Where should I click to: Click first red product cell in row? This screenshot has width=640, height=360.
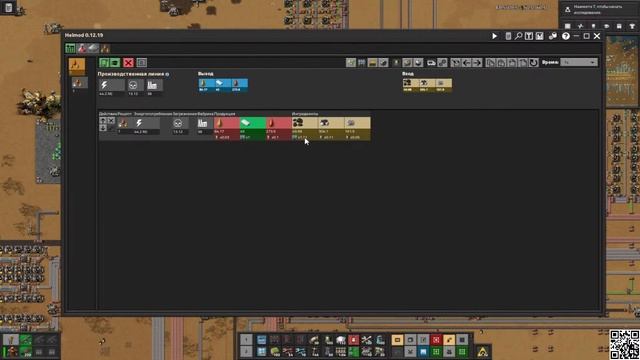[227, 129]
